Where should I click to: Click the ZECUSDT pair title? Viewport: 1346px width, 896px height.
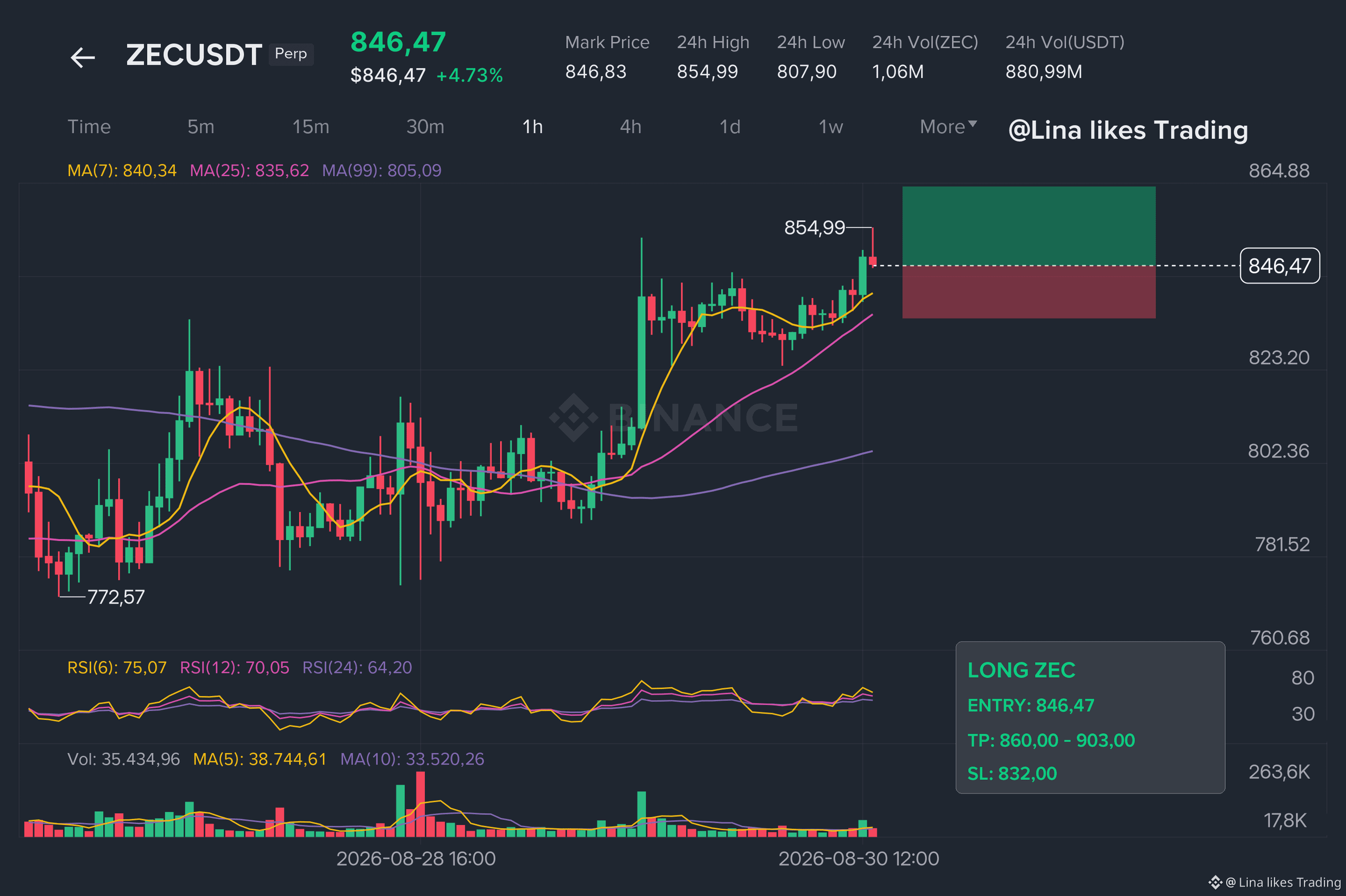click(x=194, y=55)
